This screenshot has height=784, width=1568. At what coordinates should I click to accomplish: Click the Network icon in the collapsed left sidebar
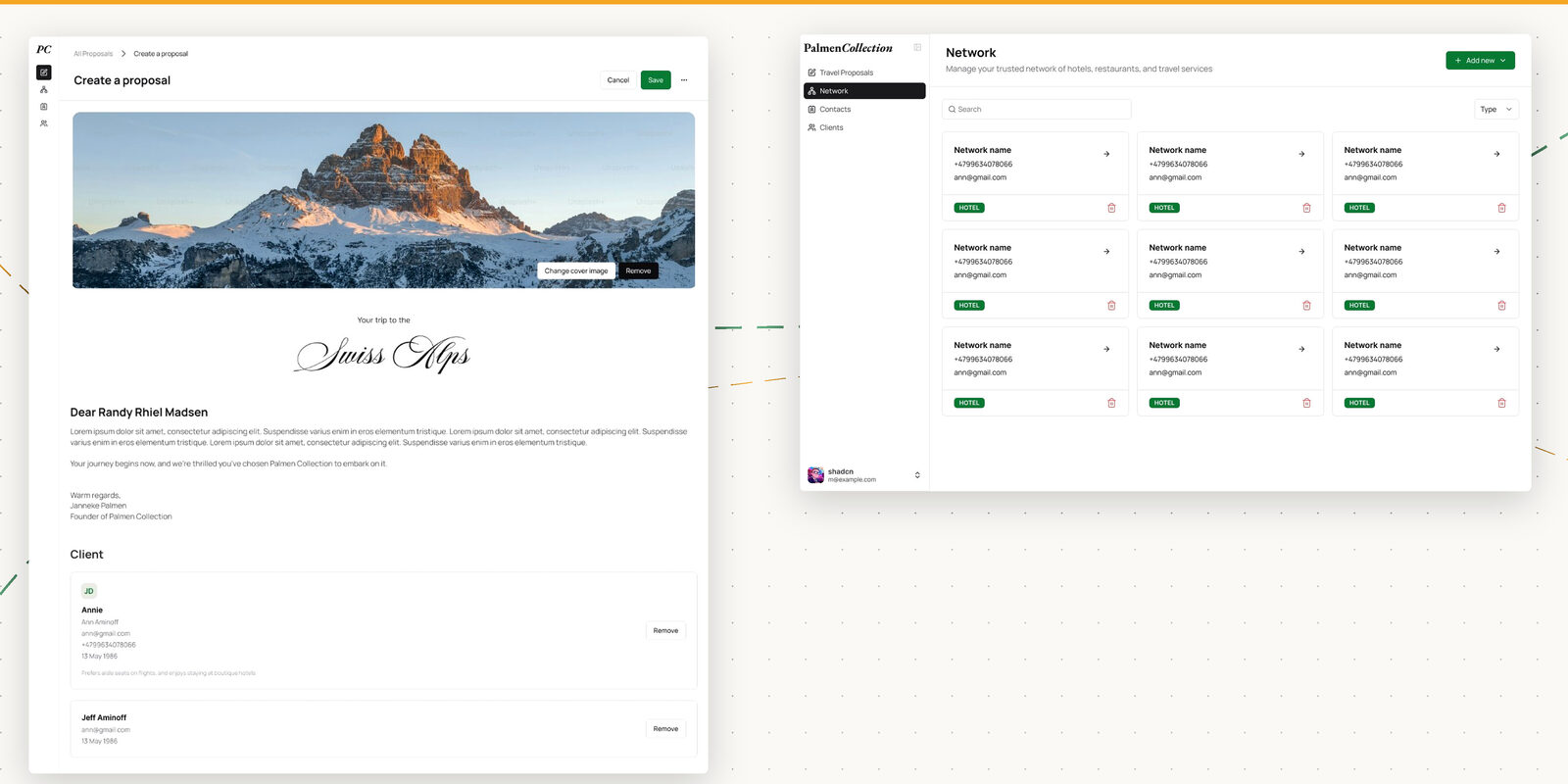(43, 89)
